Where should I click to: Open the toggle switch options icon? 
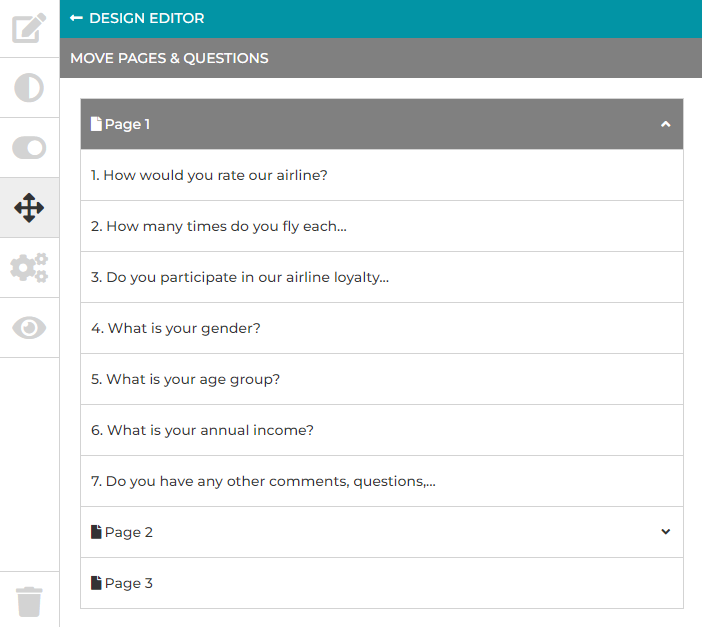pyautogui.click(x=29, y=148)
